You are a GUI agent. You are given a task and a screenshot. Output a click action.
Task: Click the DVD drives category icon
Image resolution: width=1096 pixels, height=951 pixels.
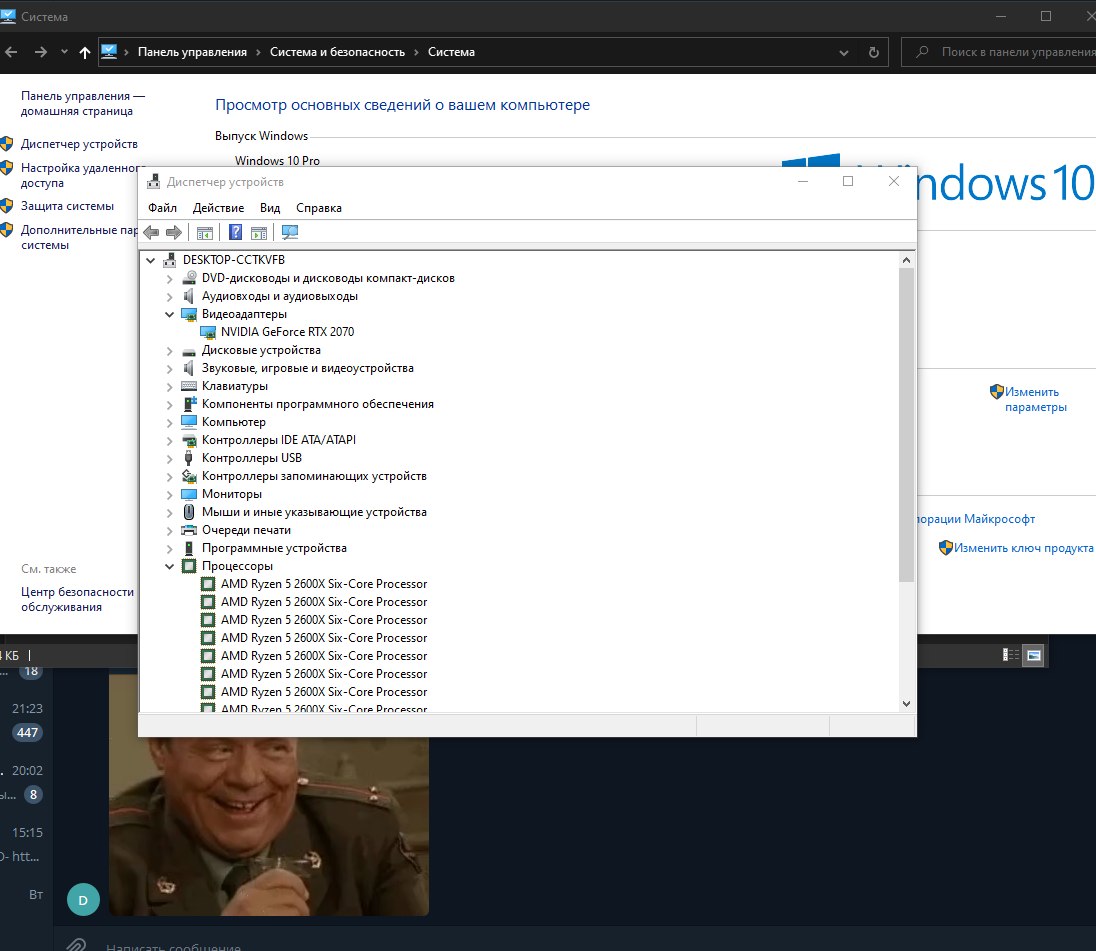[x=189, y=277]
